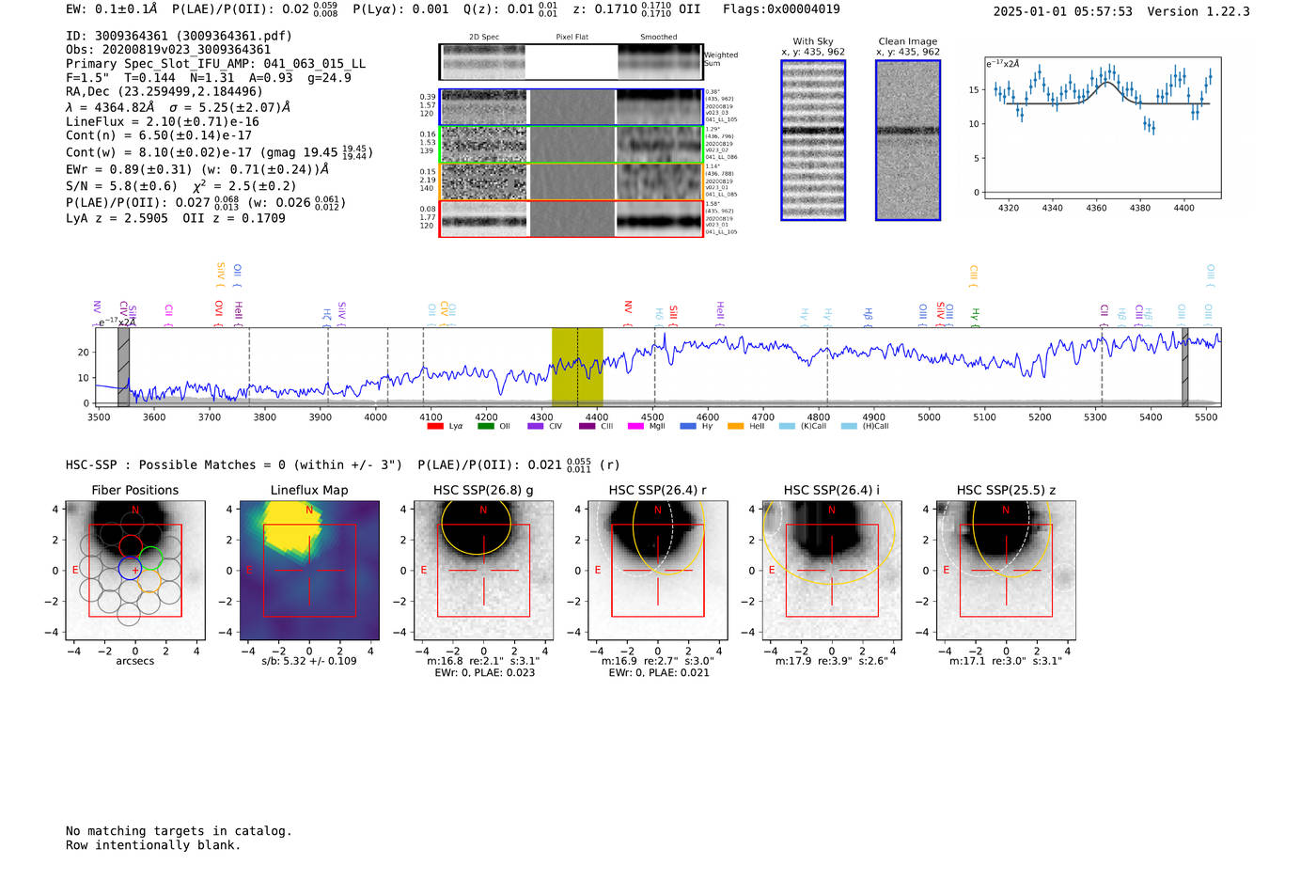
Task: Click the Pixel Flat column header
Action: click(572, 38)
